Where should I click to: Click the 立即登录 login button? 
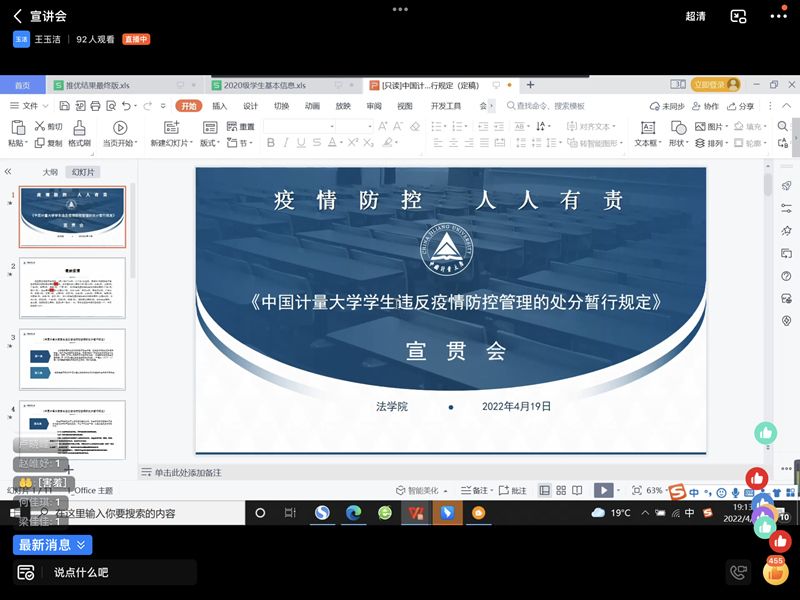[716, 85]
